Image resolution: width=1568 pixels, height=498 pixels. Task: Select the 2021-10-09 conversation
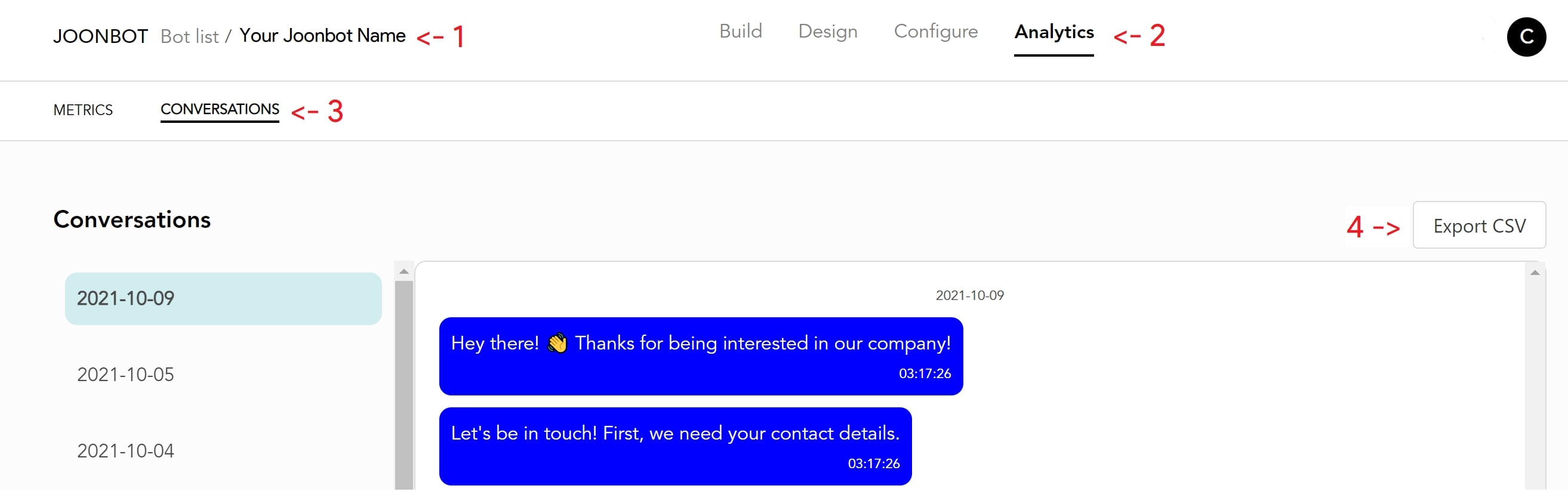[223, 299]
